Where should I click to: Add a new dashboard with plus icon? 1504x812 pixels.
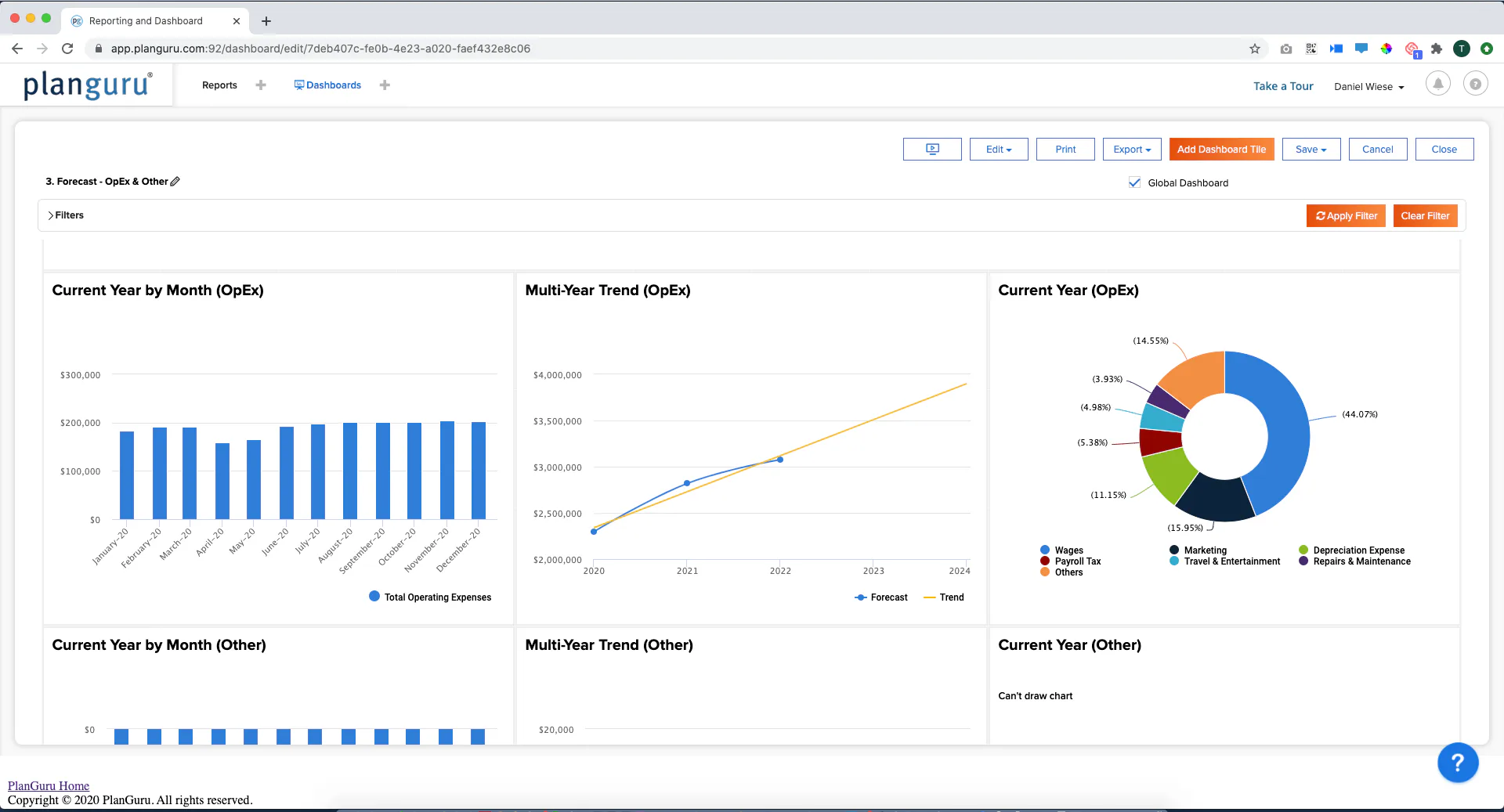pos(385,85)
